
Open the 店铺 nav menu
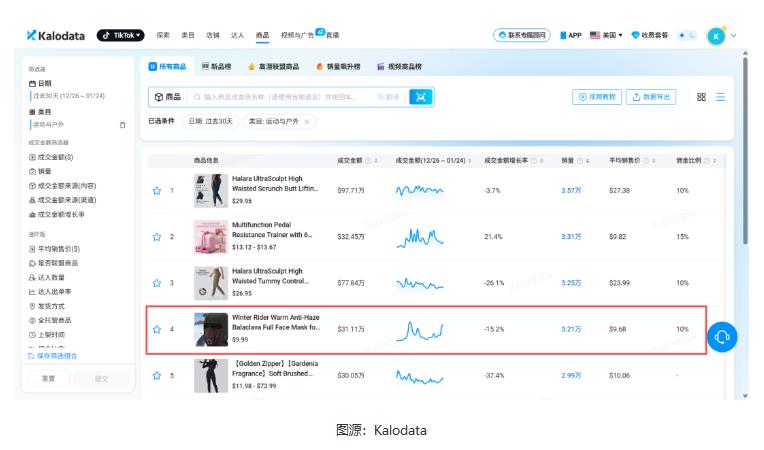tap(212, 35)
